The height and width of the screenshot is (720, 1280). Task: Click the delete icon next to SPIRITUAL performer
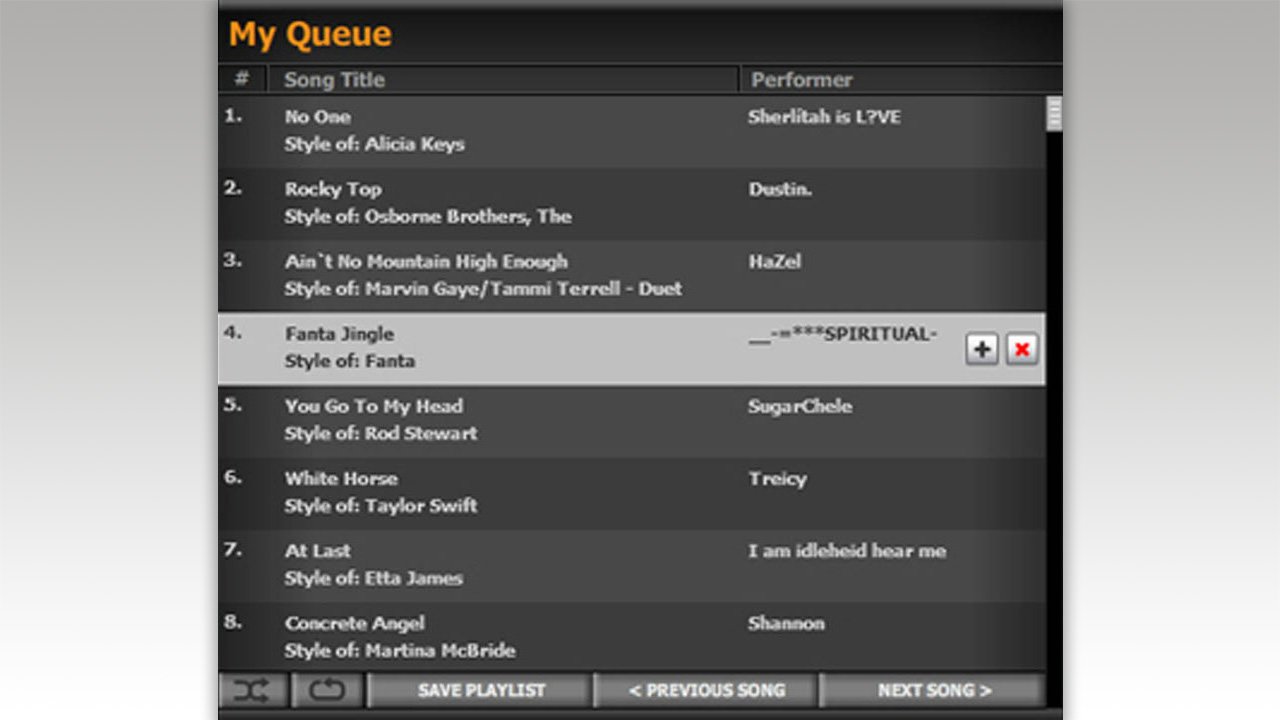pyautogui.click(x=1023, y=348)
